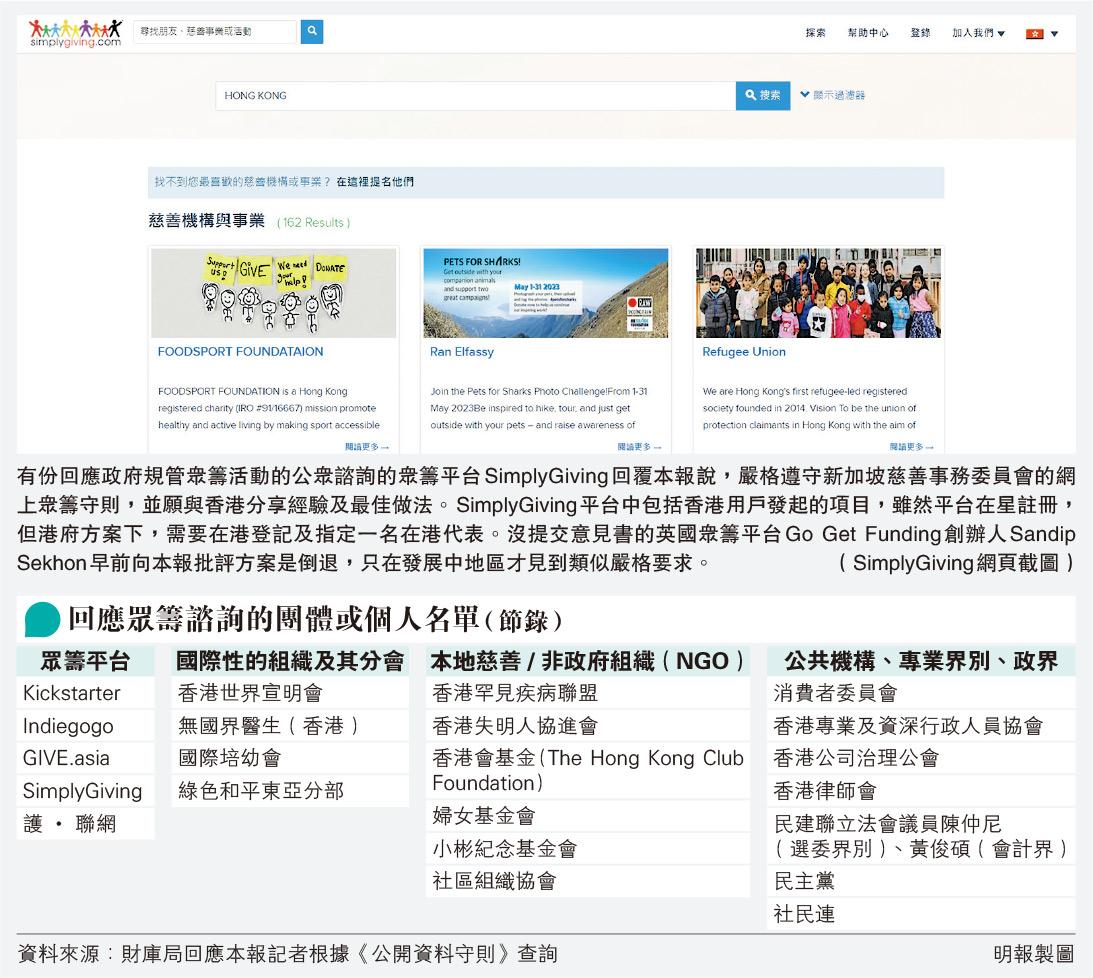The image size is (1093, 978).
Task: Click the 無國界醫生（香港）cell
Action: click(290, 726)
